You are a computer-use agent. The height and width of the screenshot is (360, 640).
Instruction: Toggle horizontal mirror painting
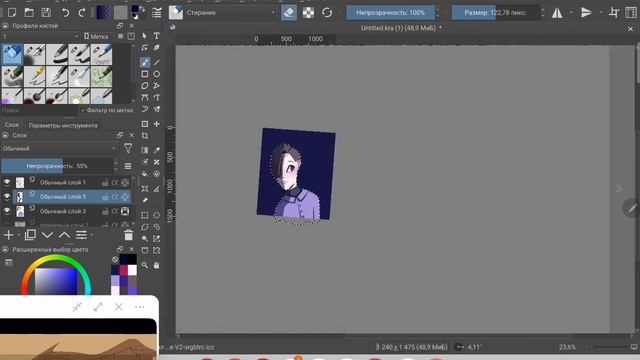pyautogui.click(x=557, y=13)
